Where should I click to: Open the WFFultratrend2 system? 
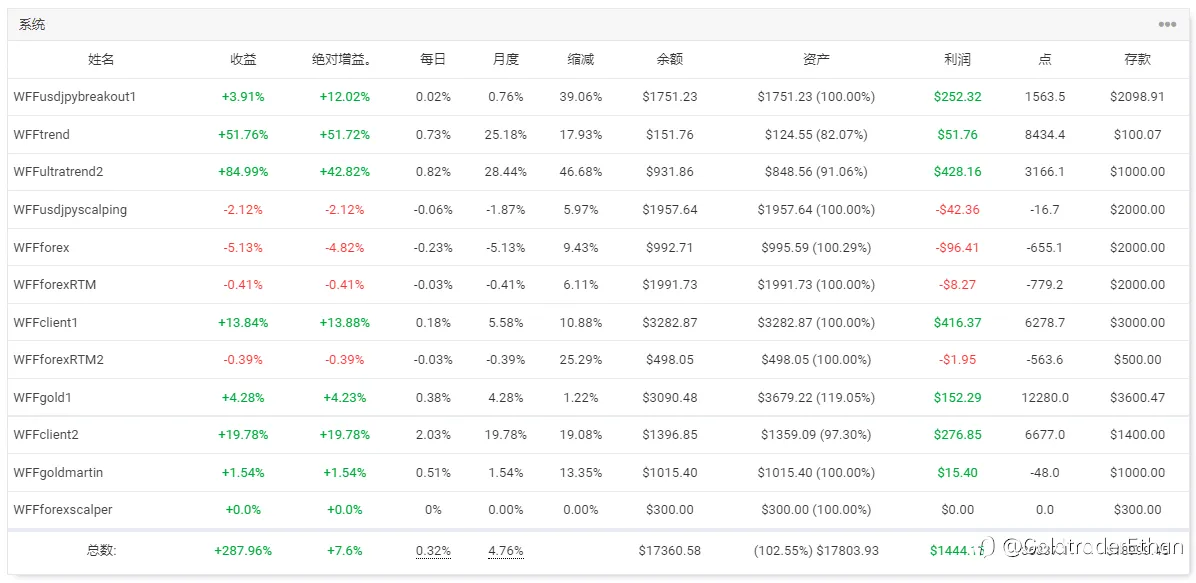[x=58, y=172]
